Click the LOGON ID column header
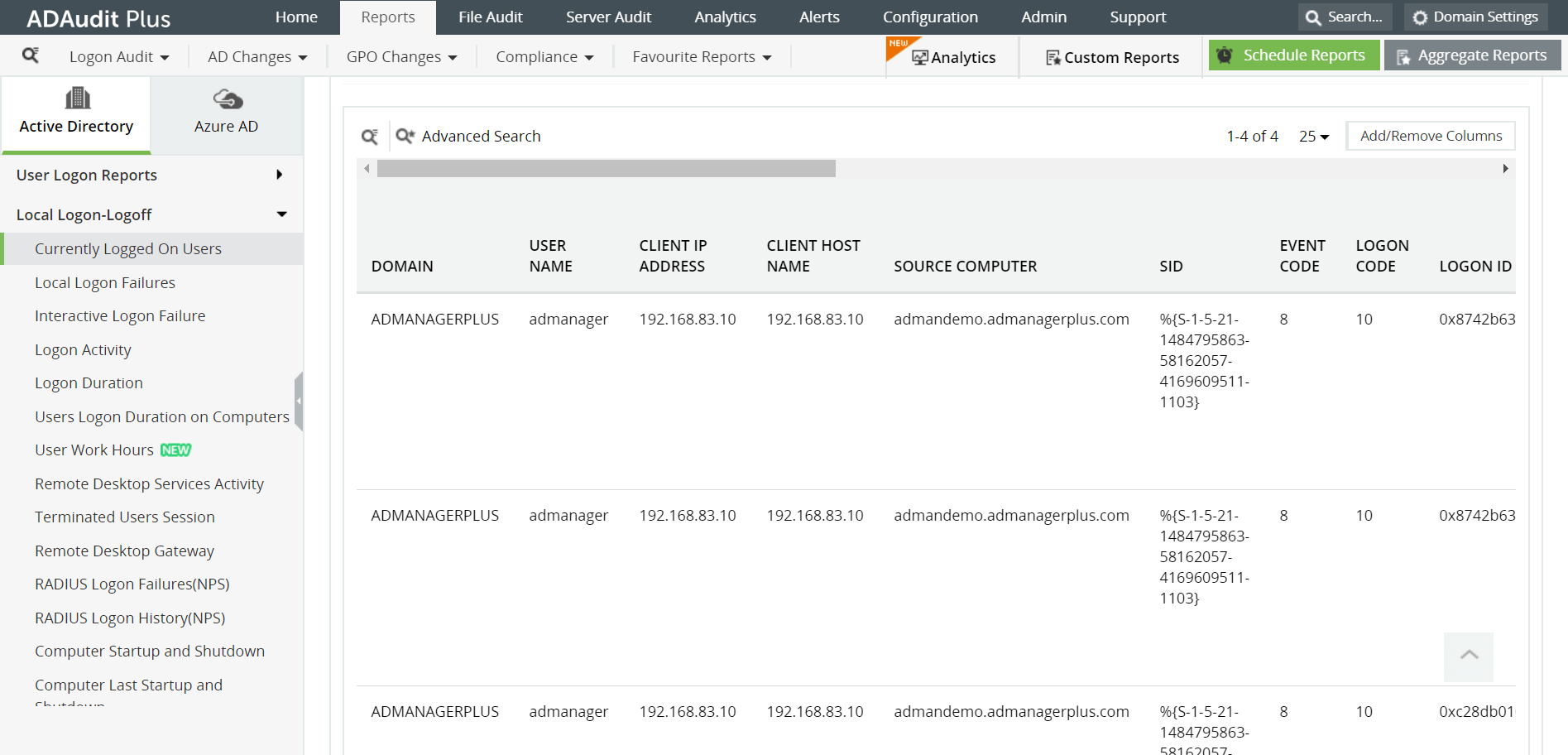1568x755 pixels. 1475,267
